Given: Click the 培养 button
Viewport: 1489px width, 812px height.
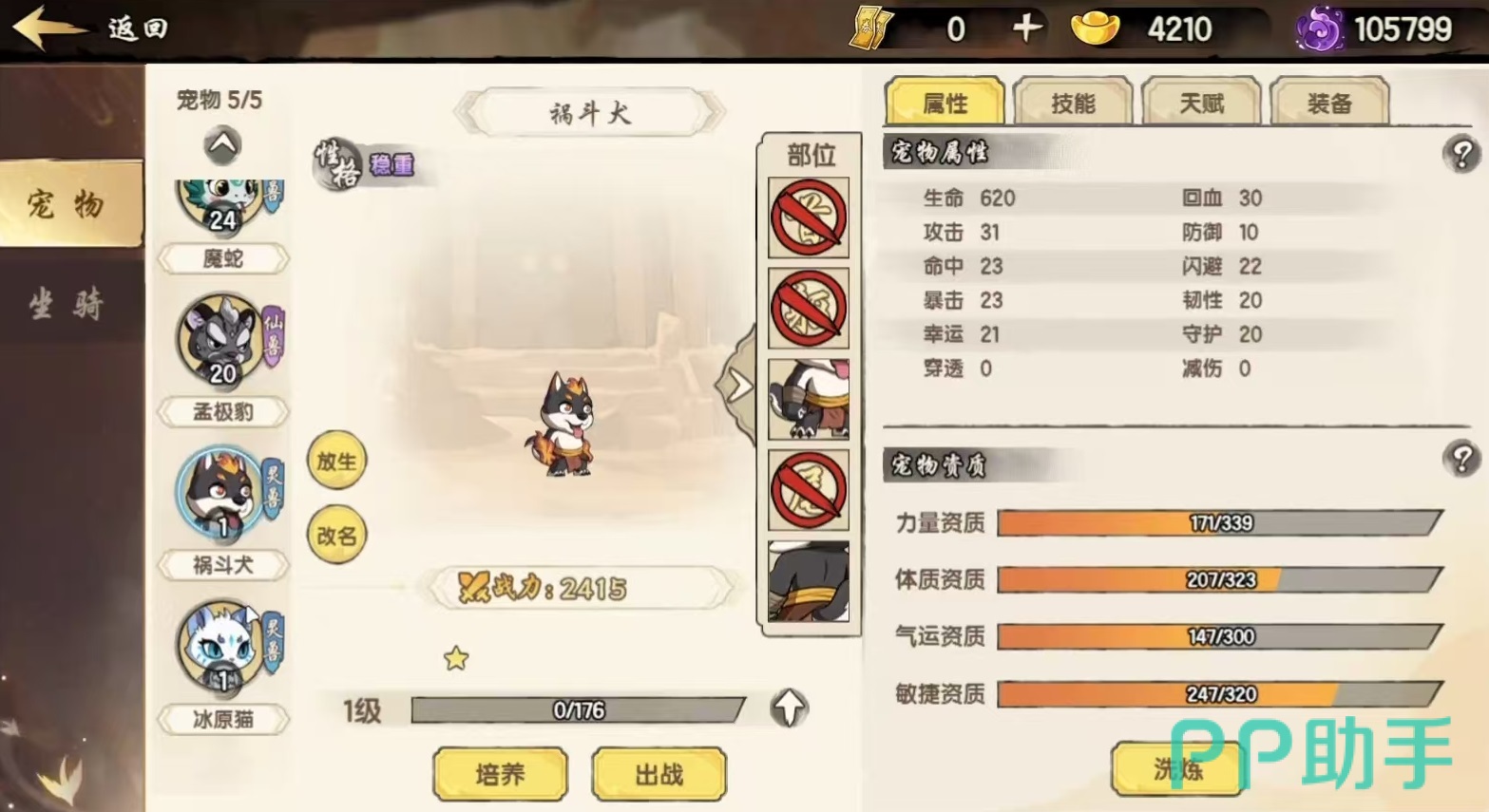Looking at the screenshot, I should pyautogui.click(x=501, y=774).
